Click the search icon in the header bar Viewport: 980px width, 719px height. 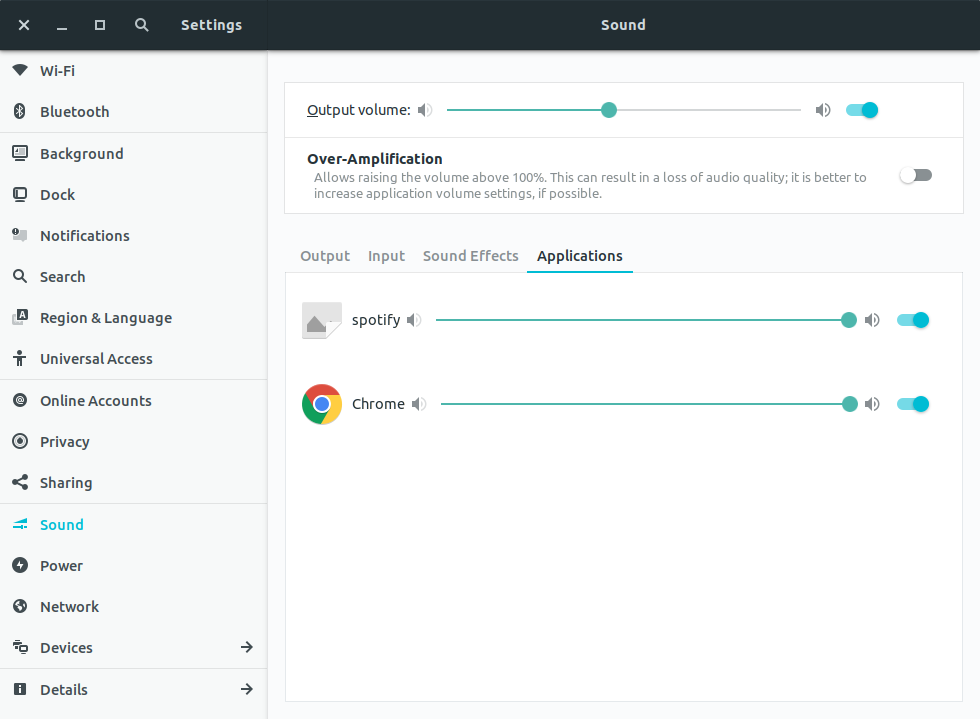tap(142, 25)
